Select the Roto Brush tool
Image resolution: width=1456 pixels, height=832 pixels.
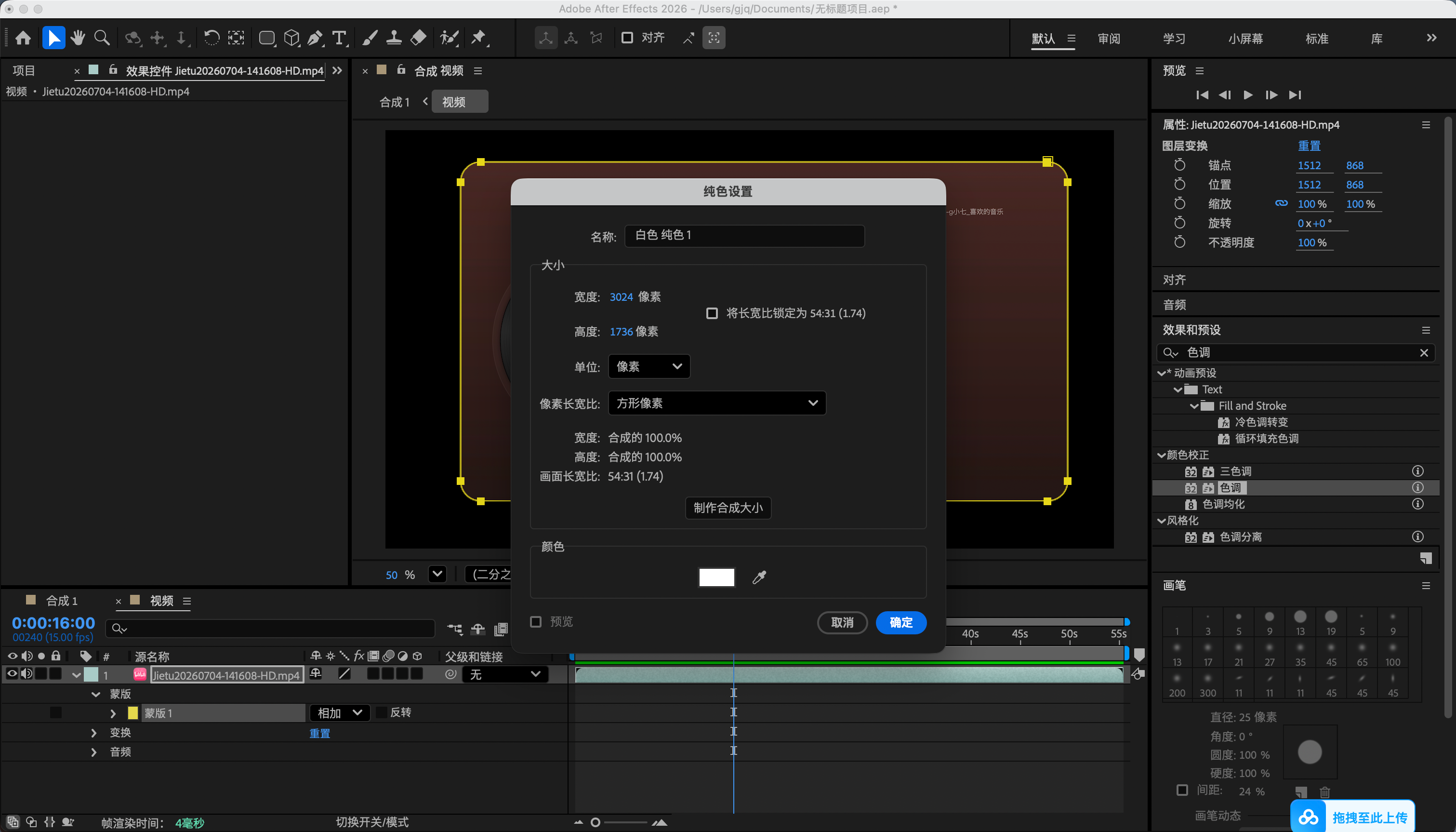pos(450,38)
